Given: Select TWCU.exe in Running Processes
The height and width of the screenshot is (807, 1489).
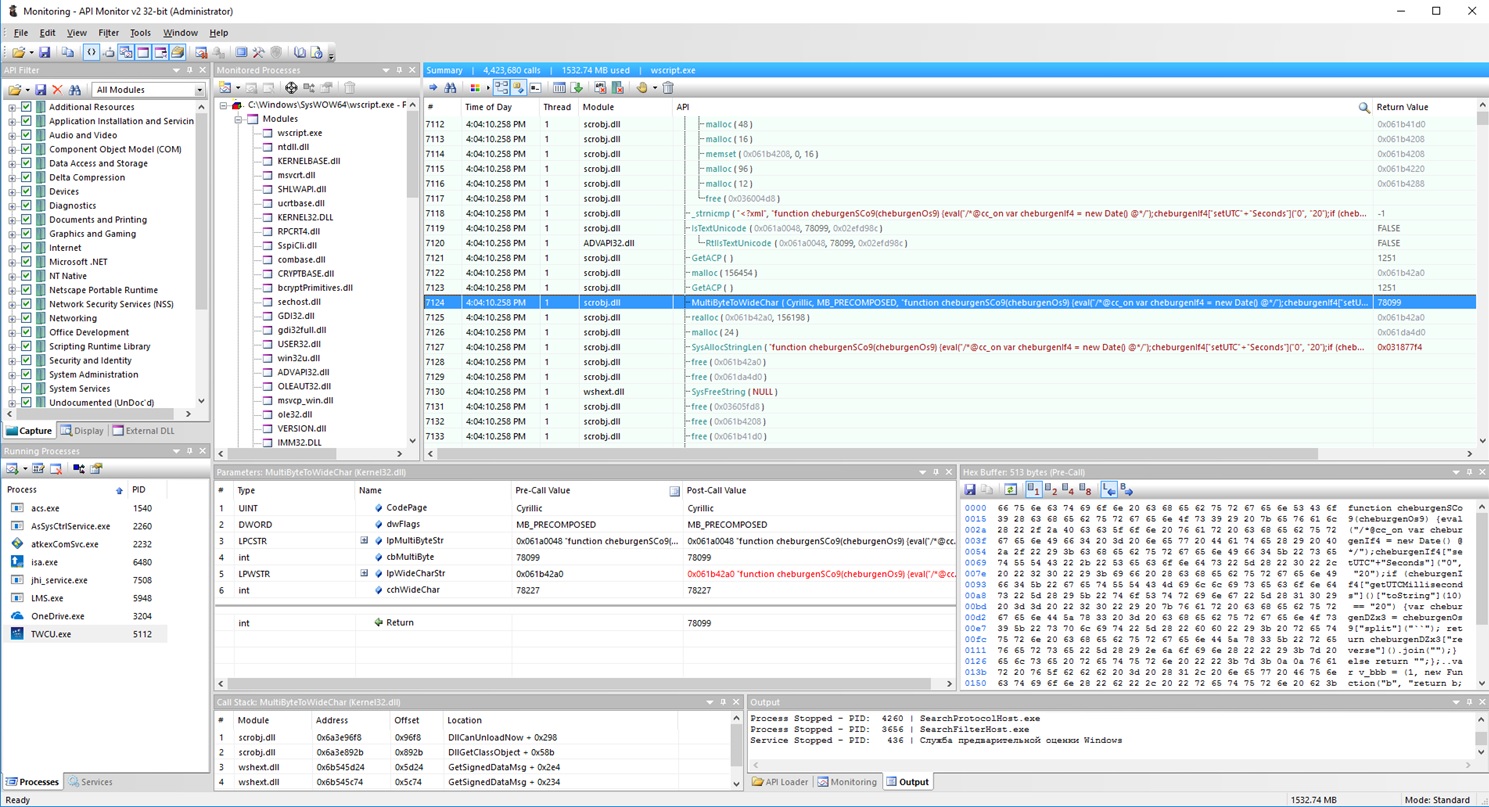Looking at the screenshot, I should 50,634.
